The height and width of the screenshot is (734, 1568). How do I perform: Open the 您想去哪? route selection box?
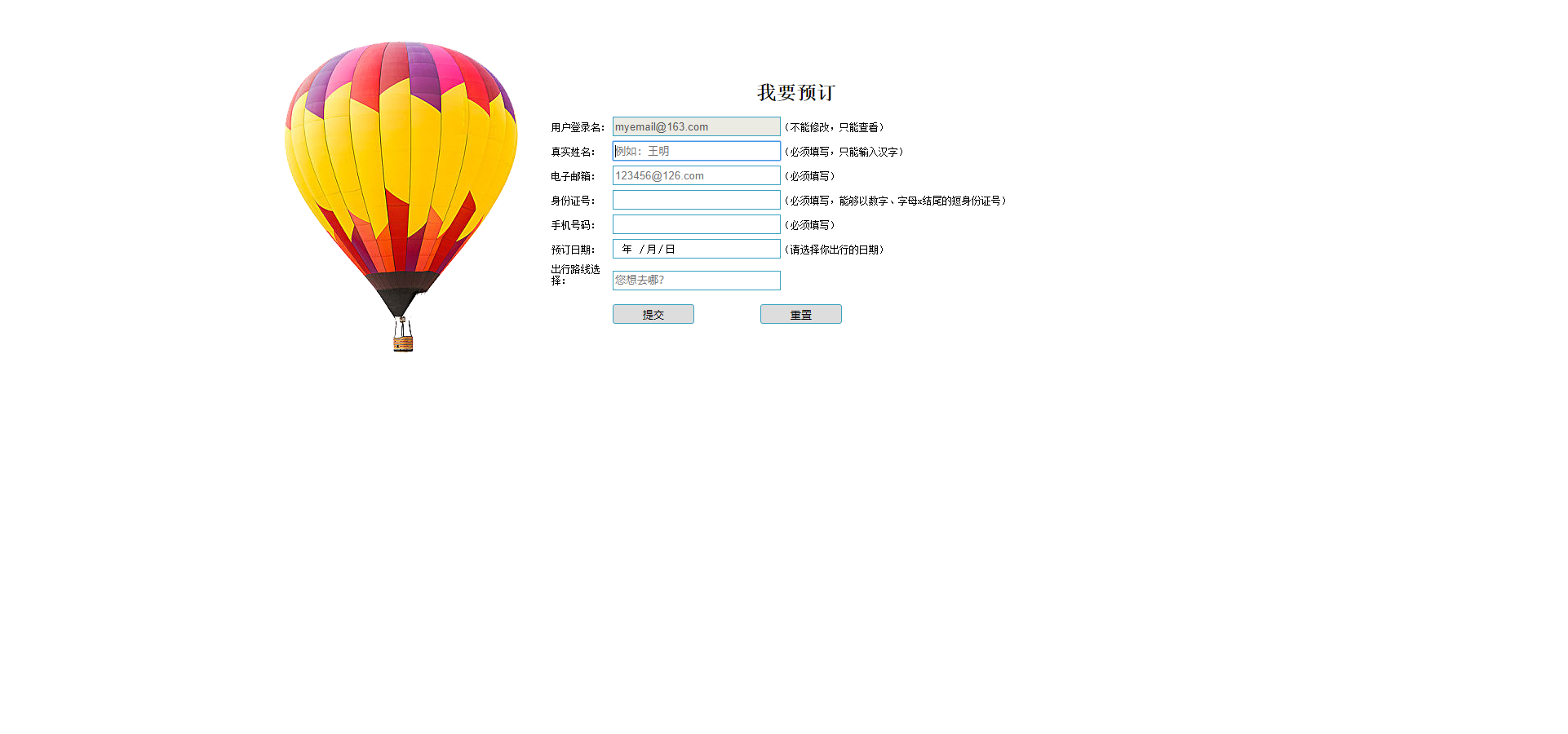pos(696,281)
